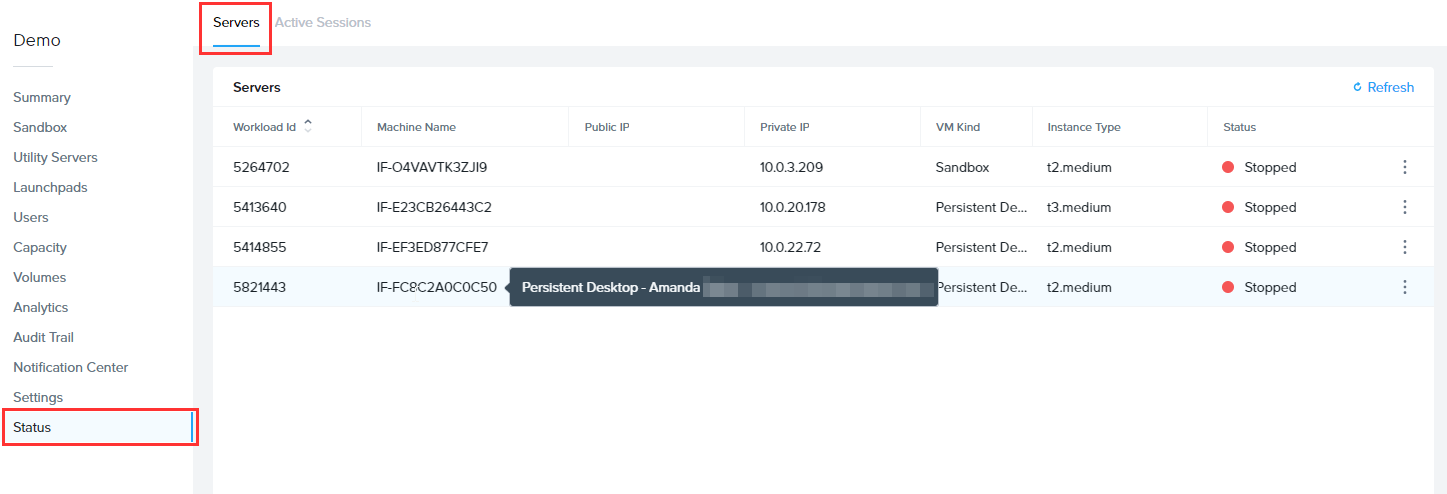1447x494 pixels.
Task: Open Summary in the sidebar
Action: (x=42, y=97)
